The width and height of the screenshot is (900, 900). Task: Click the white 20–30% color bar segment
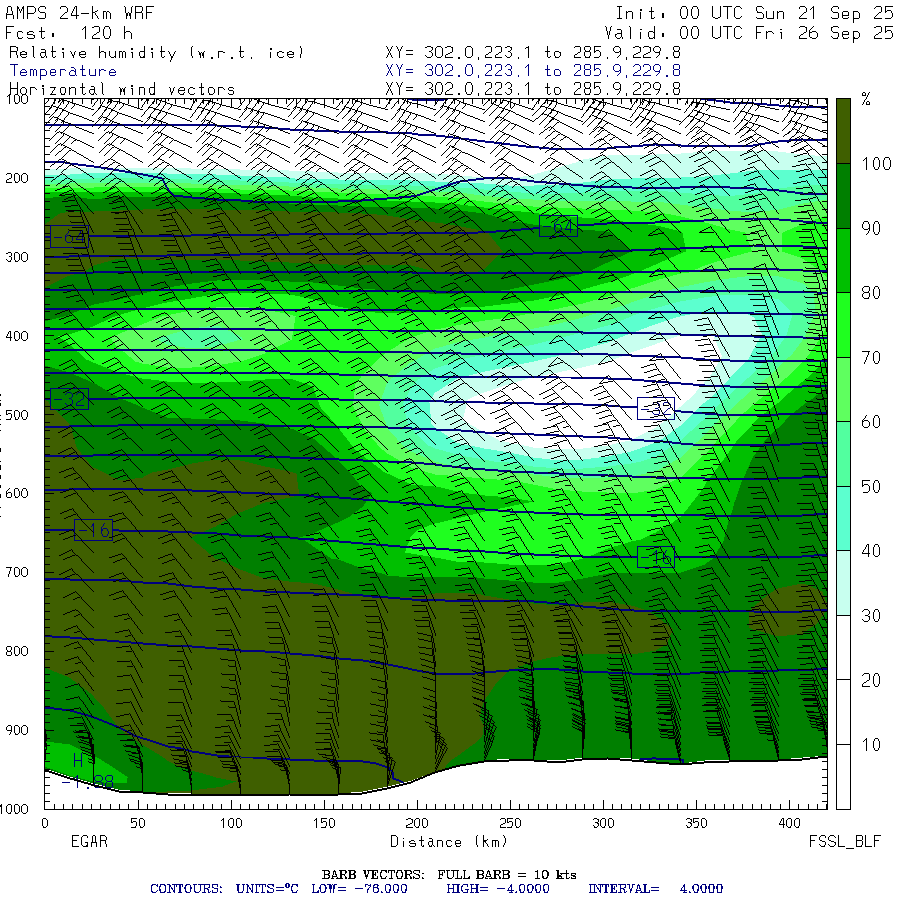[843, 648]
